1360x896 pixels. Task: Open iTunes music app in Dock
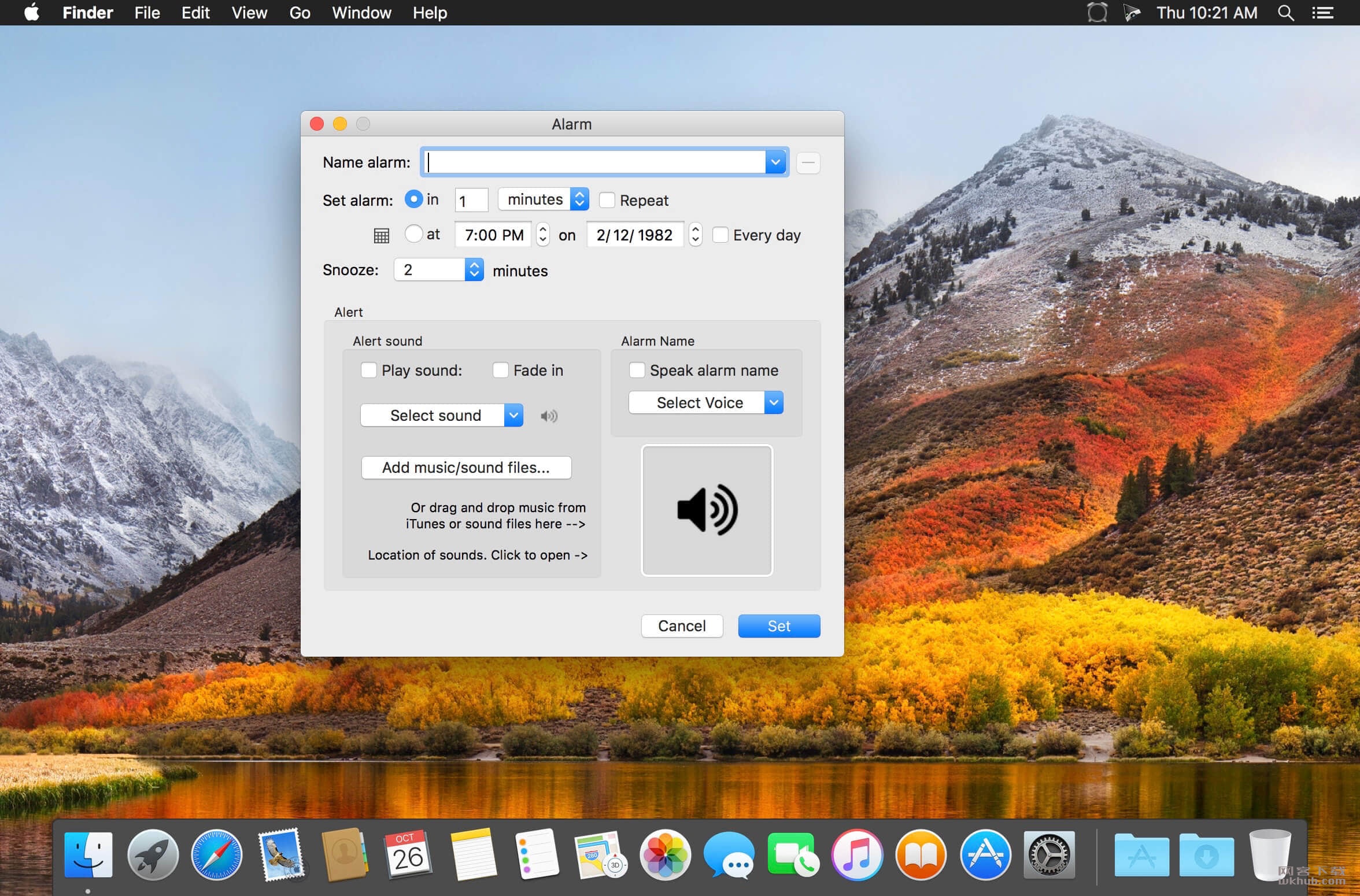point(857,855)
